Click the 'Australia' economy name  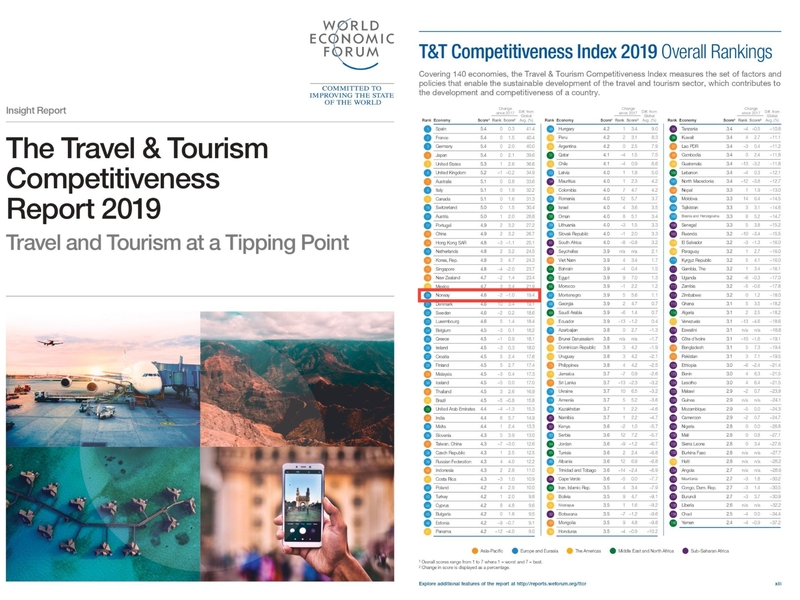(443, 181)
